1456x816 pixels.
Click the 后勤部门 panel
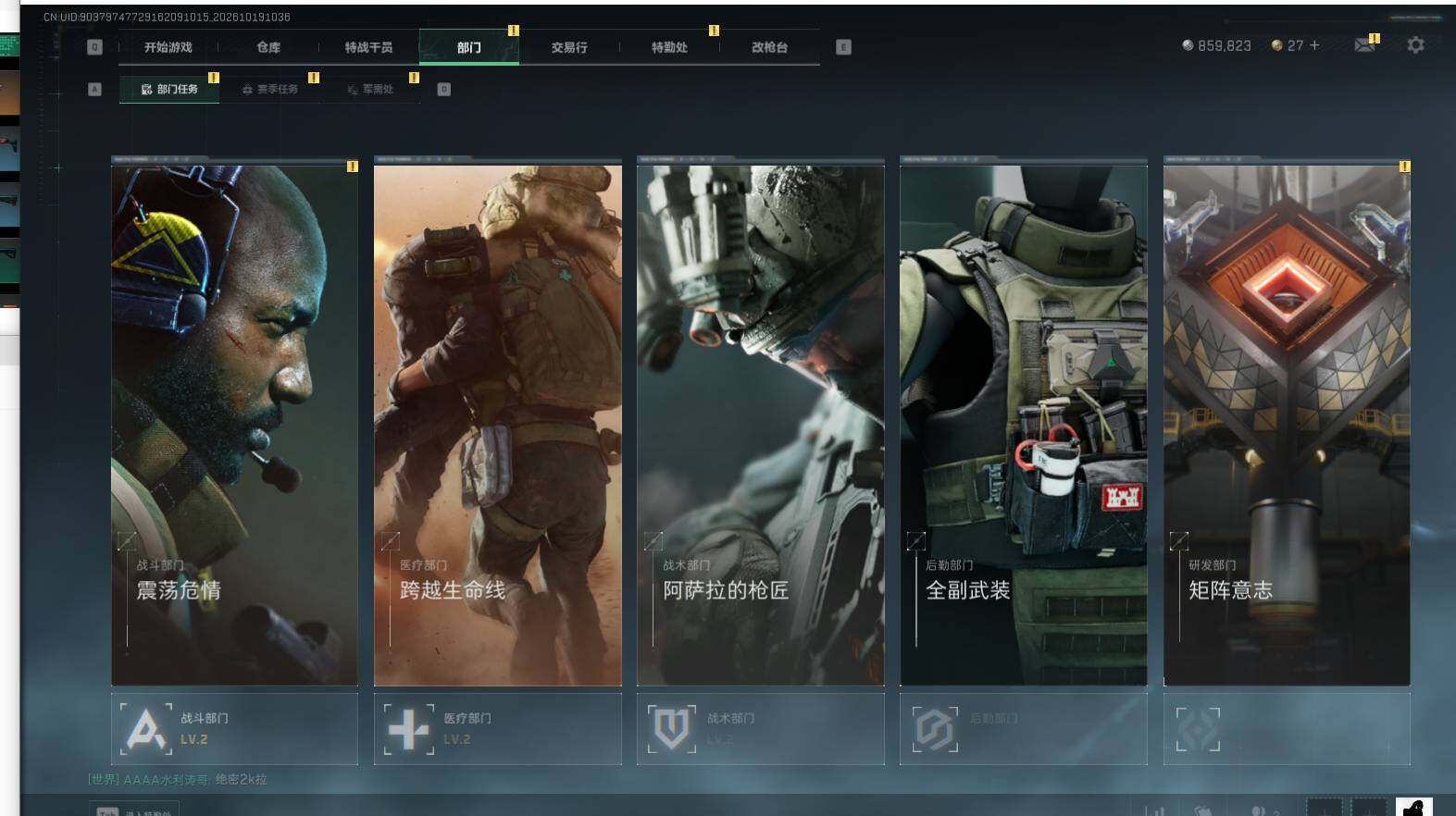coord(1024,729)
